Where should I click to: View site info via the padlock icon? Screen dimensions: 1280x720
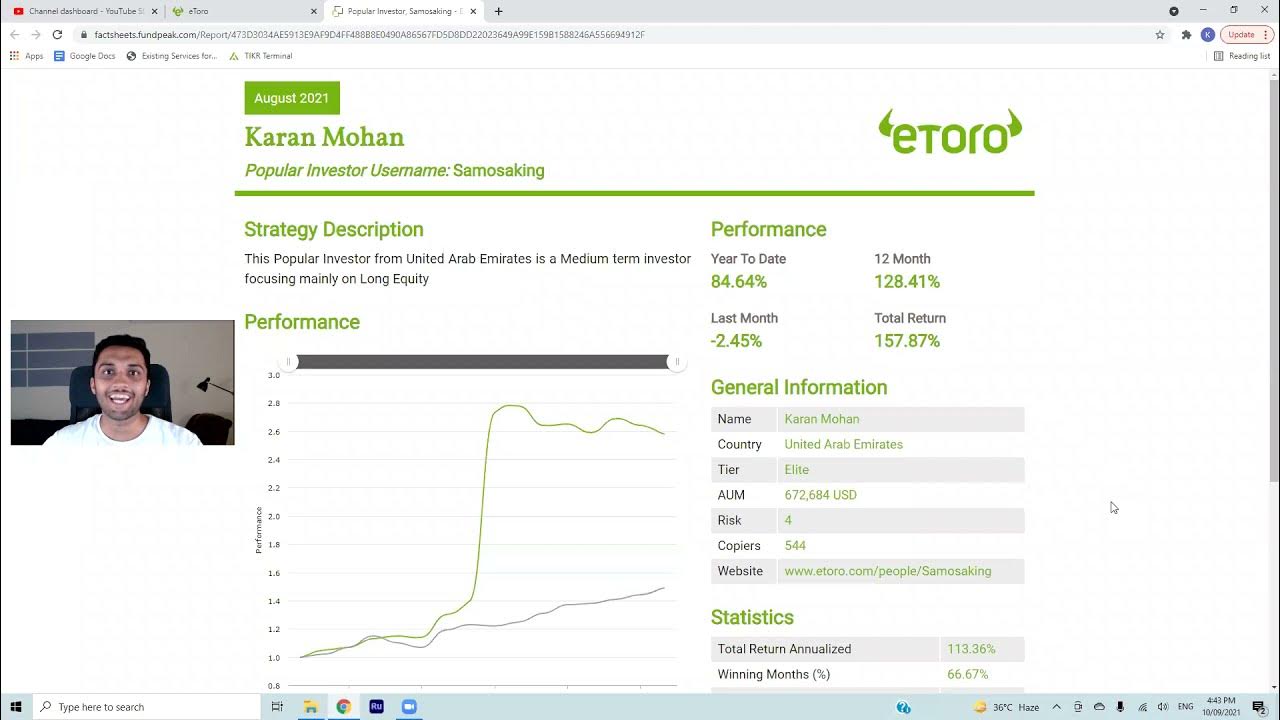84,34
